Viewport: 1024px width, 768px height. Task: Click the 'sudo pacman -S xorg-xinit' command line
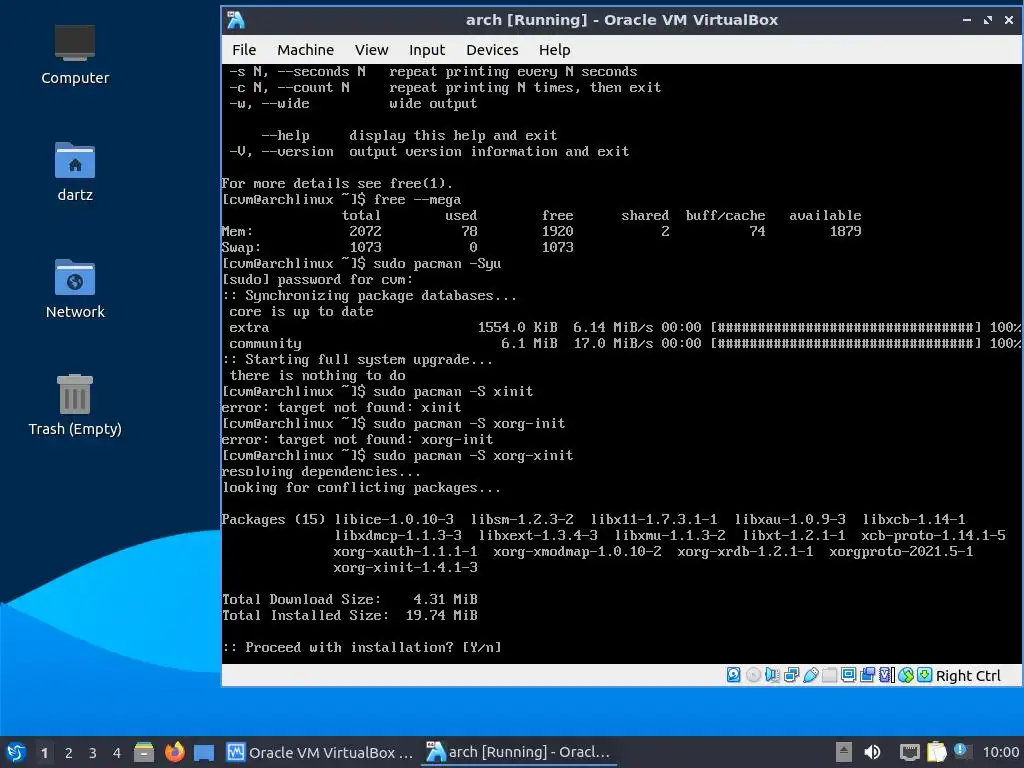[x=398, y=455]
